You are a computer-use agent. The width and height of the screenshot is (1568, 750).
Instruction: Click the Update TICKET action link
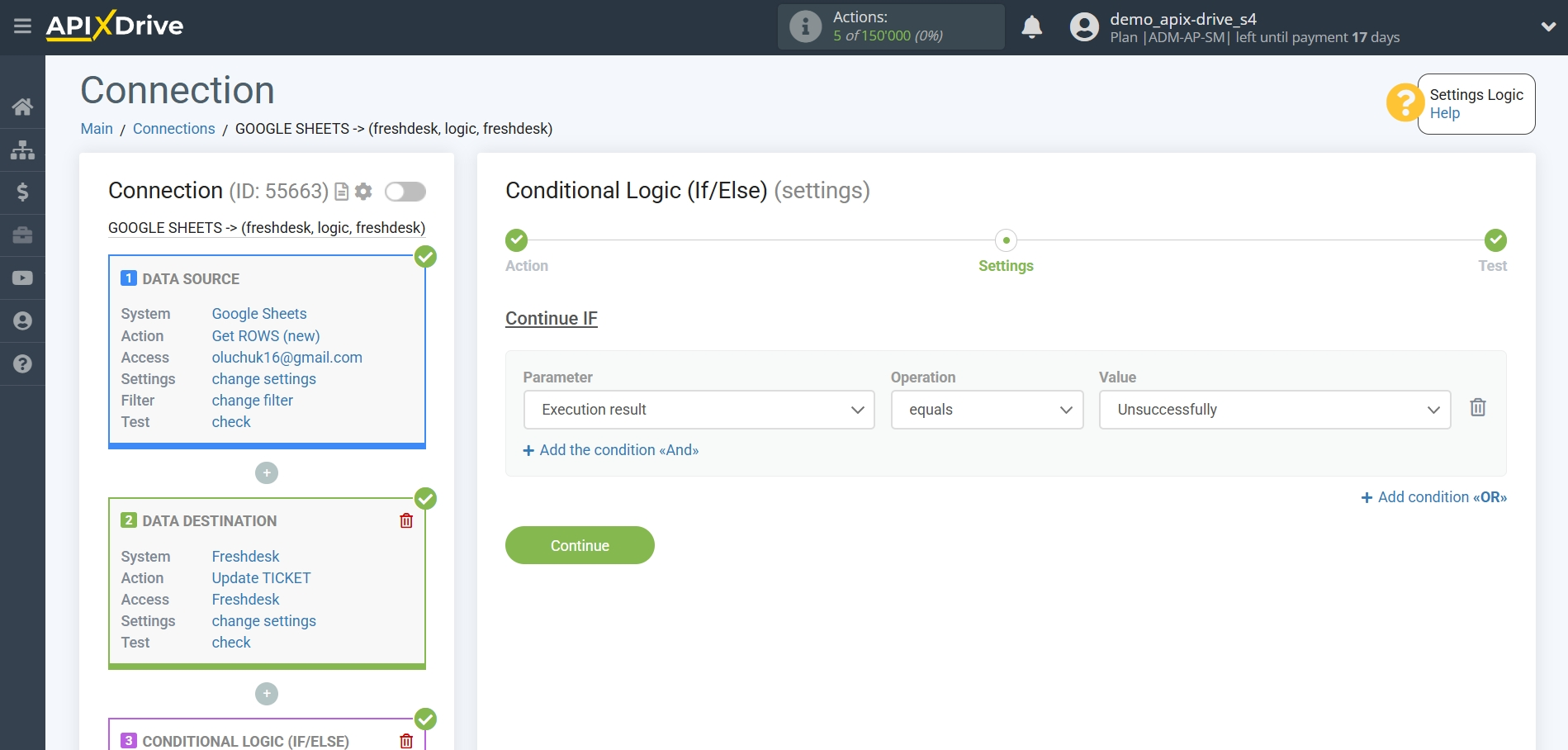[261, 578]
